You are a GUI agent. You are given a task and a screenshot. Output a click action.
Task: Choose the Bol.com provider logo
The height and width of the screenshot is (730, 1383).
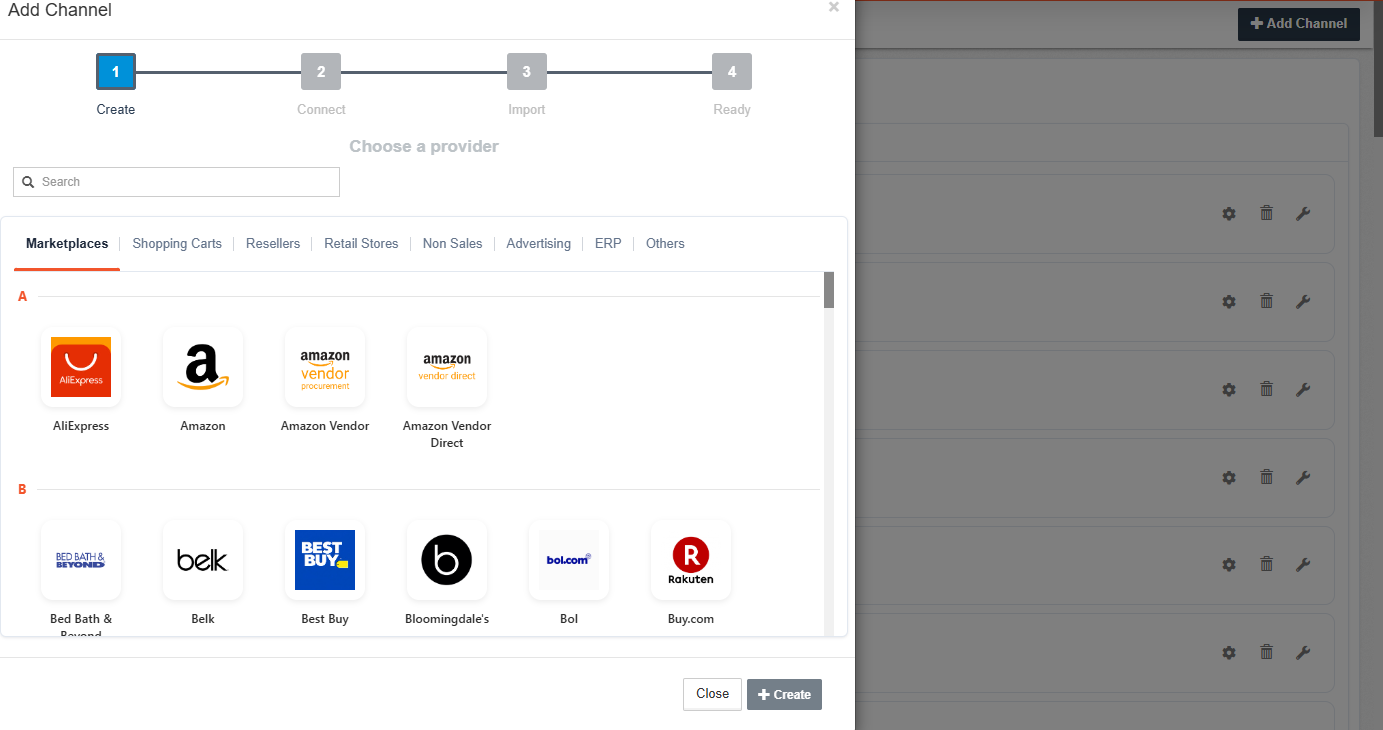(x=569, y=560)
